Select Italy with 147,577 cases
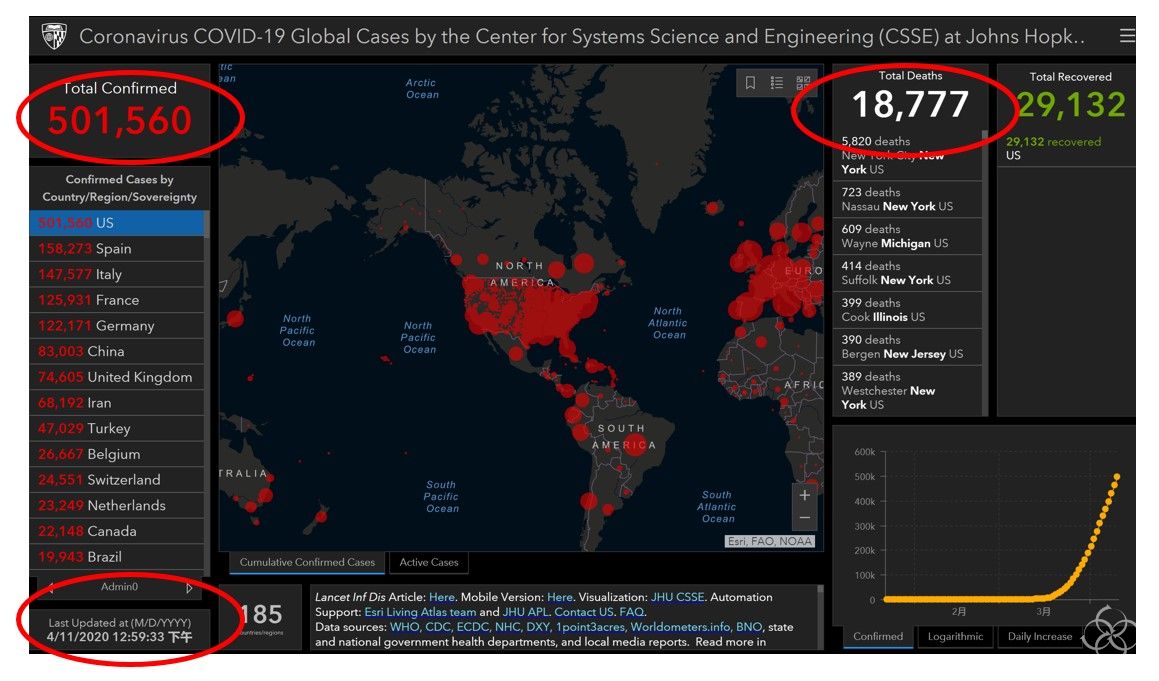This screenshot has width=1159, height=681. (117, 274)
